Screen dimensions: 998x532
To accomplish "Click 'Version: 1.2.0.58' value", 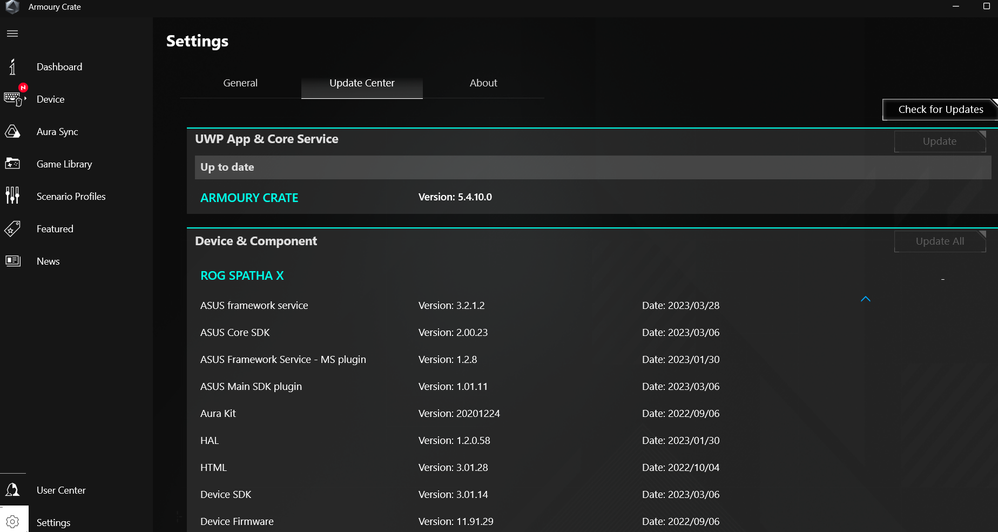I will pyautogui.click(x=454, y=440).
